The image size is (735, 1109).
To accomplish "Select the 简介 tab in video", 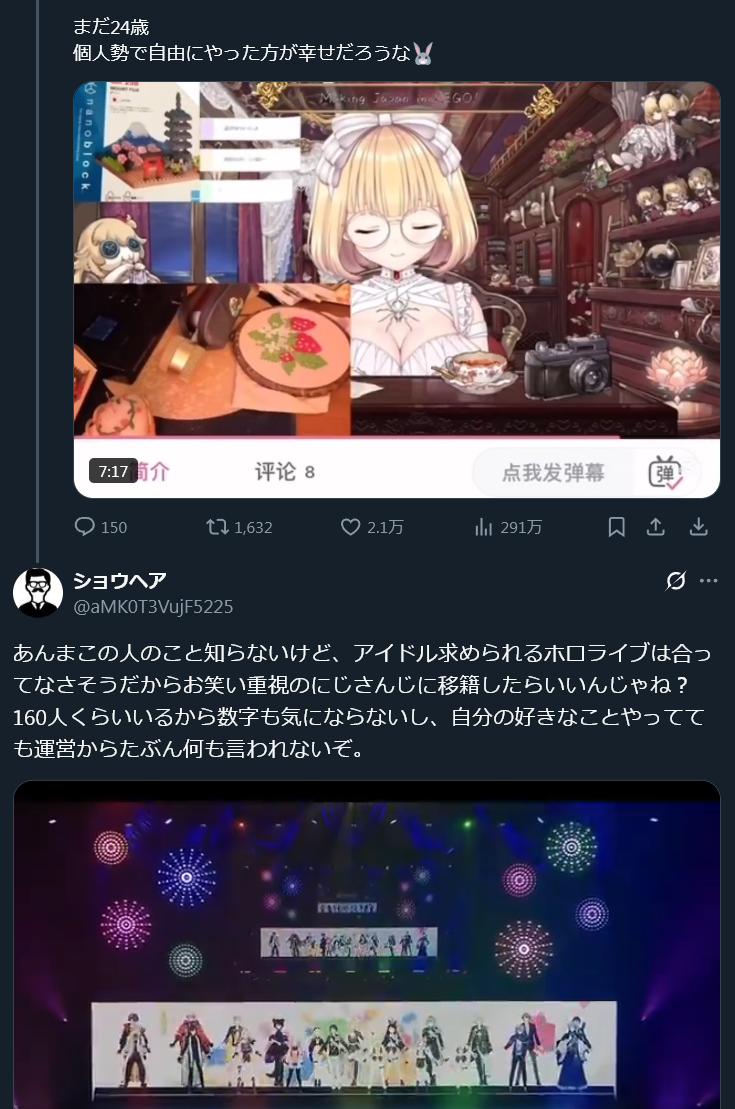I will point(150,472).
